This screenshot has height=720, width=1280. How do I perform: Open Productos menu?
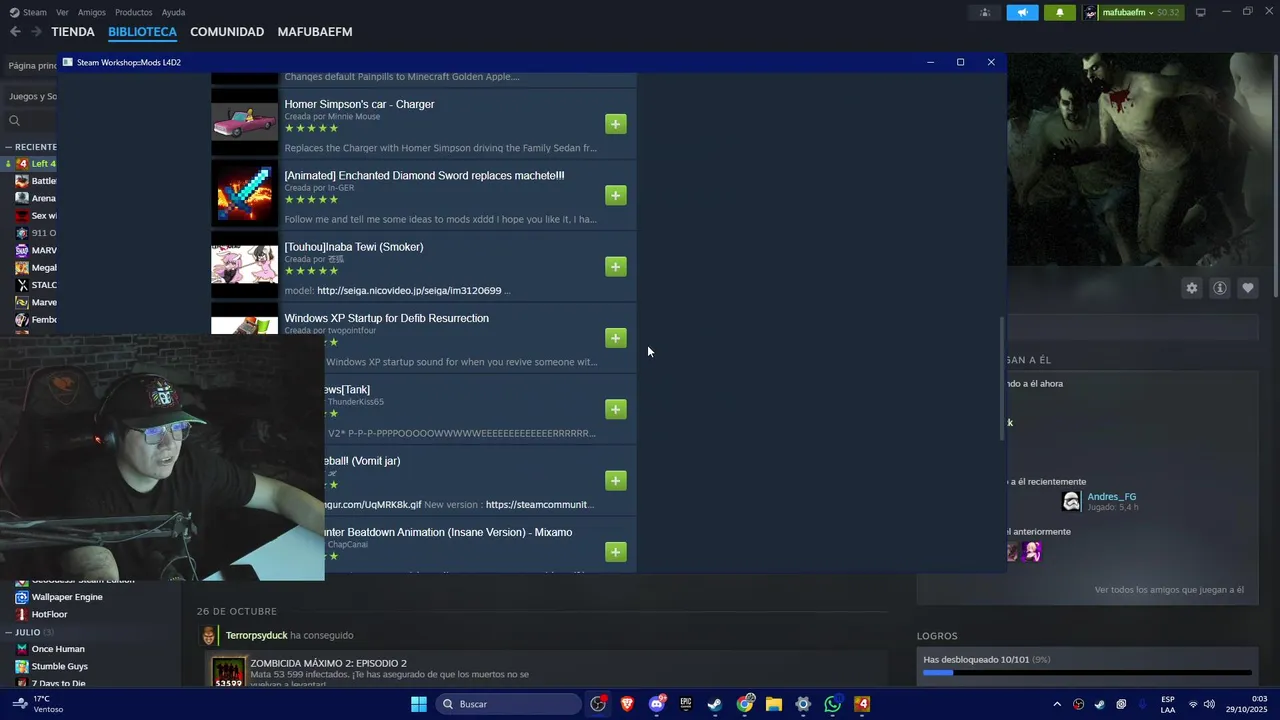133,12
